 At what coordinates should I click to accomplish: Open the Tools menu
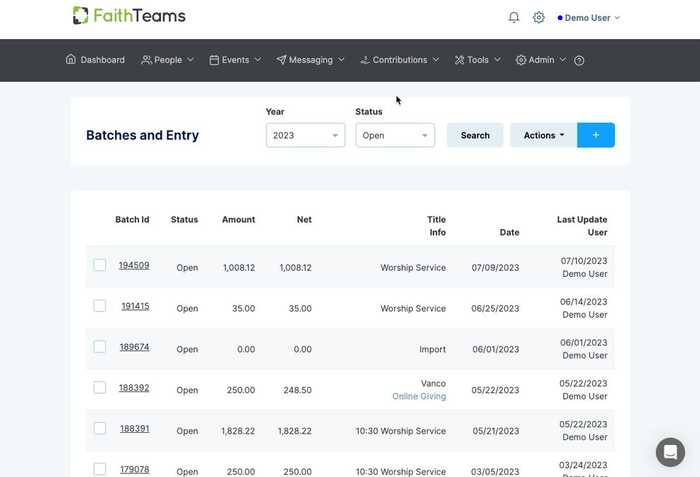478,60
